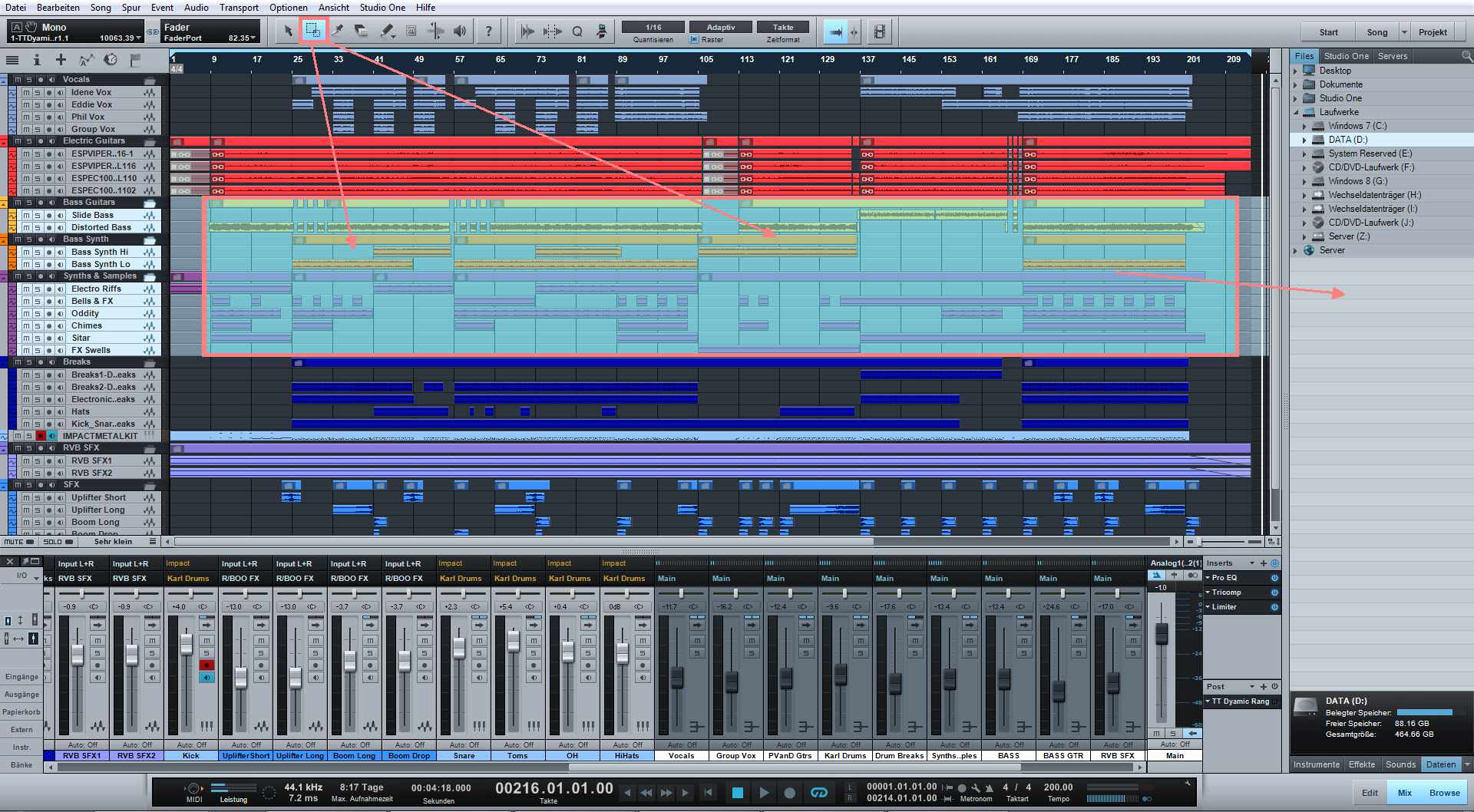1474x812 pixels.
Task: Click the Tempo 200.00 field
Action: (1058, 787)
